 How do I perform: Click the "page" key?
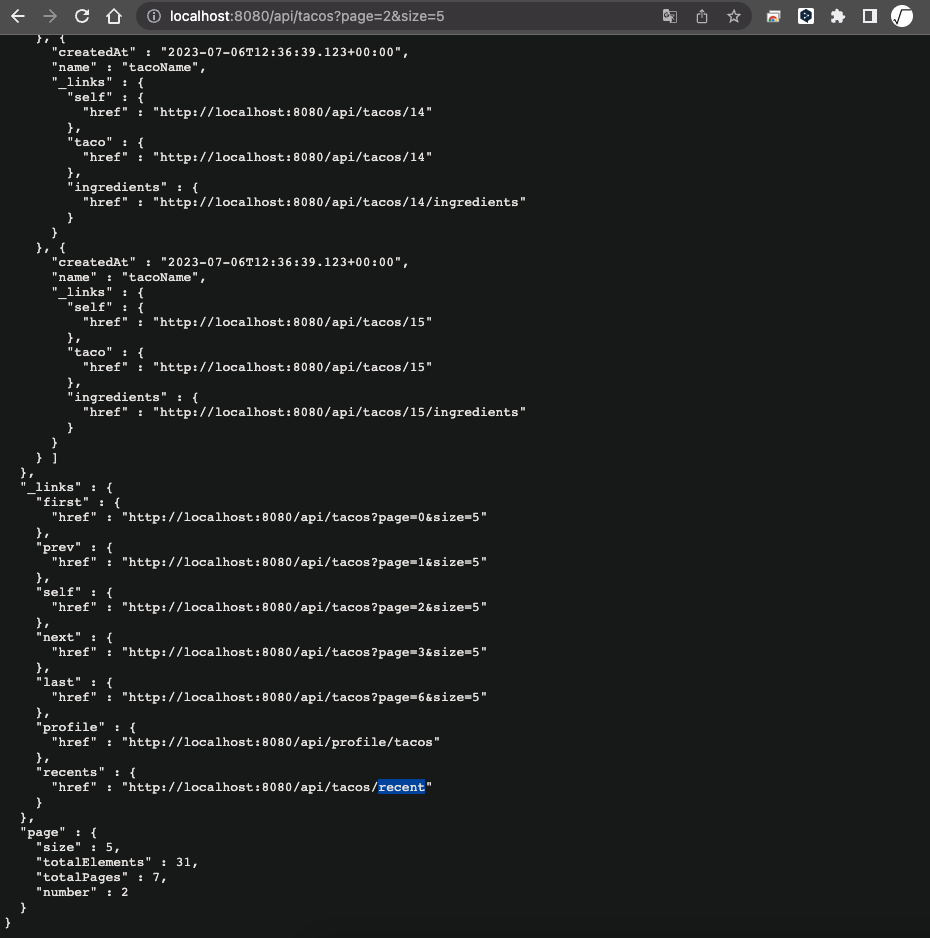pyautogui.click(x=42, y=832)
